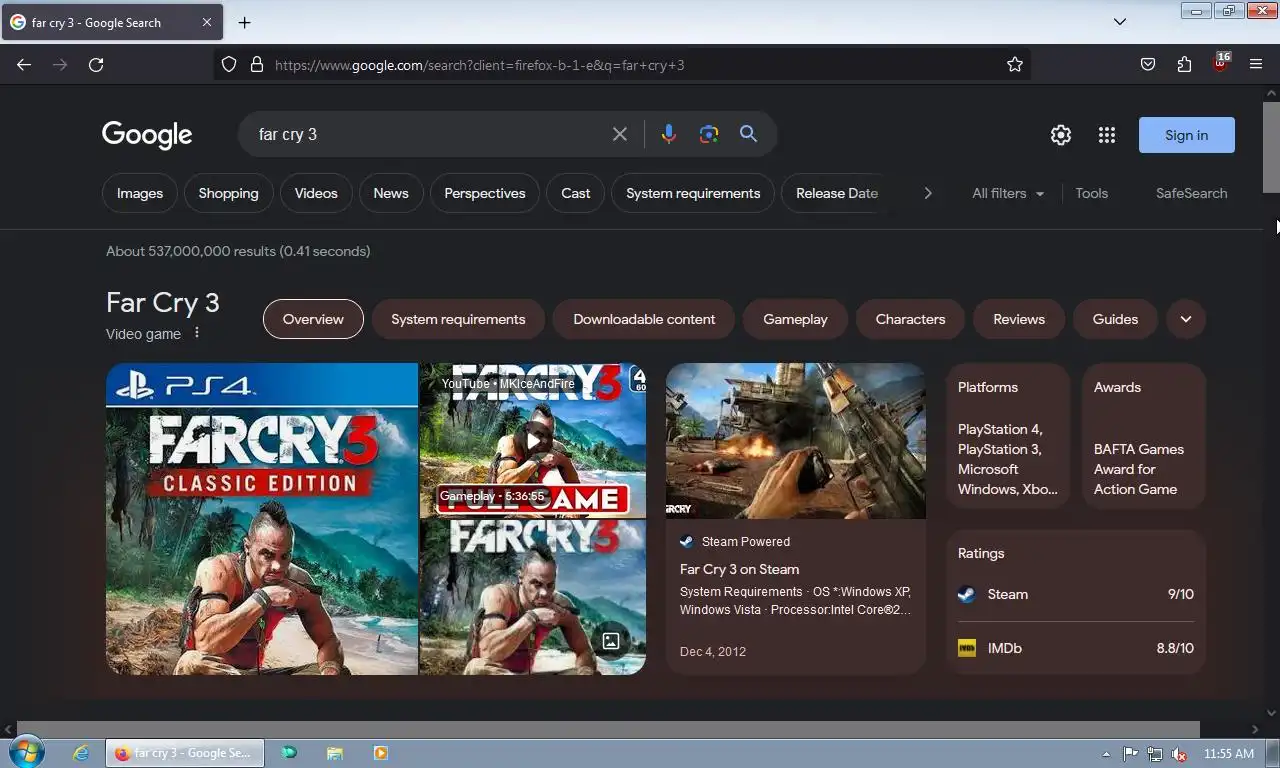Screen dimensions: 1280x768
Task: Open the Awards info card
Action: pos(1144,436)
